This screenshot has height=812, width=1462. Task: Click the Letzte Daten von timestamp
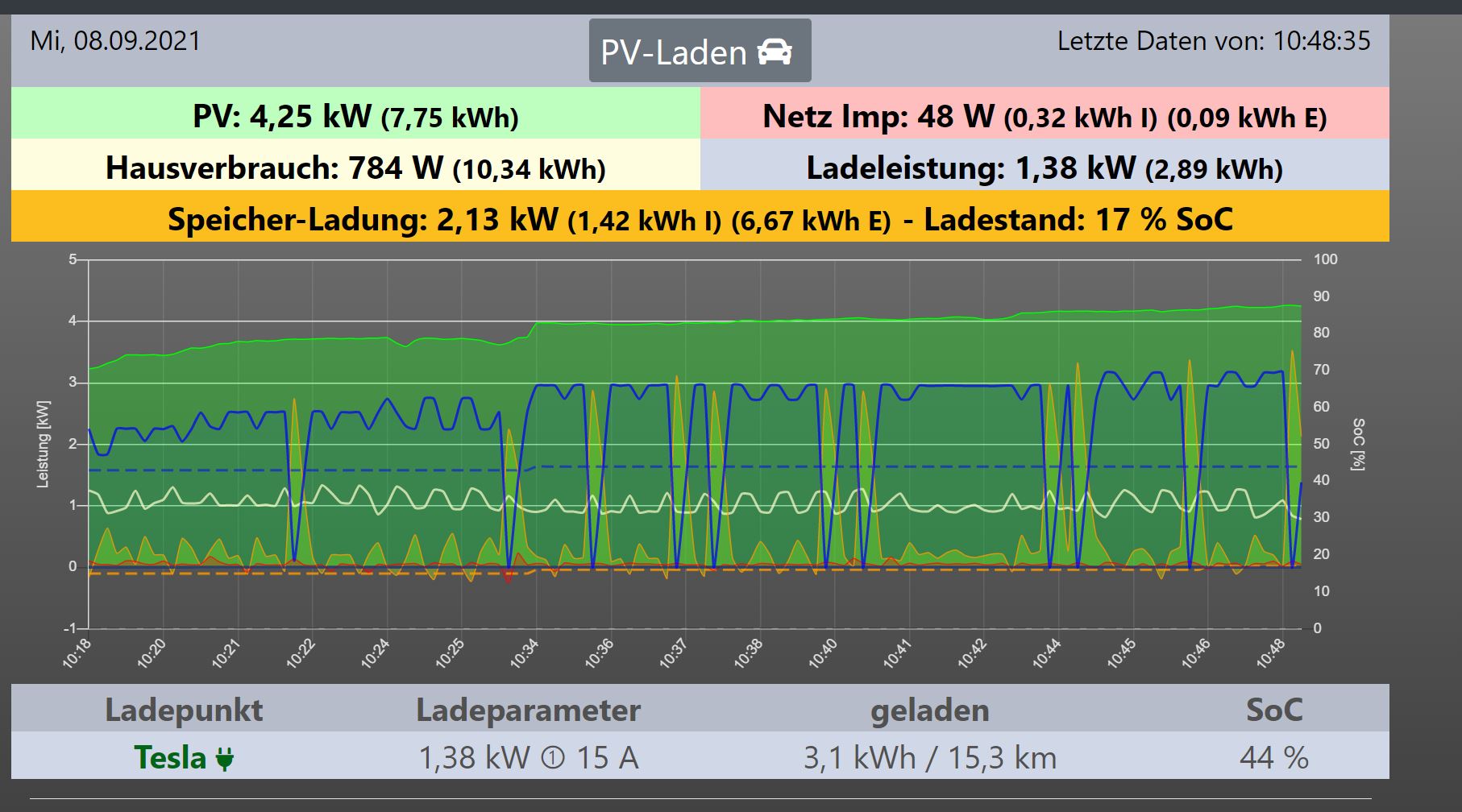tap(1213, 41)
